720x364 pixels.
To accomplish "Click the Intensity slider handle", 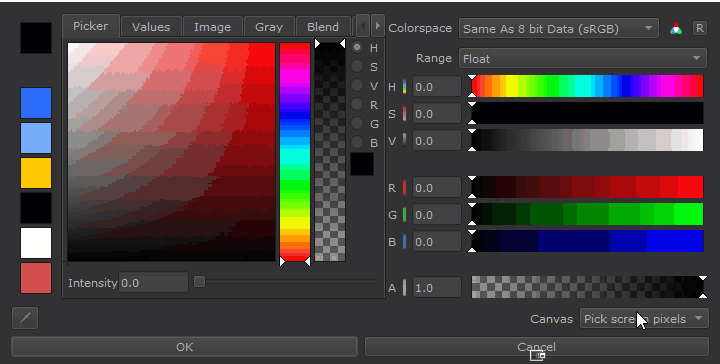I will pos(199,281).
